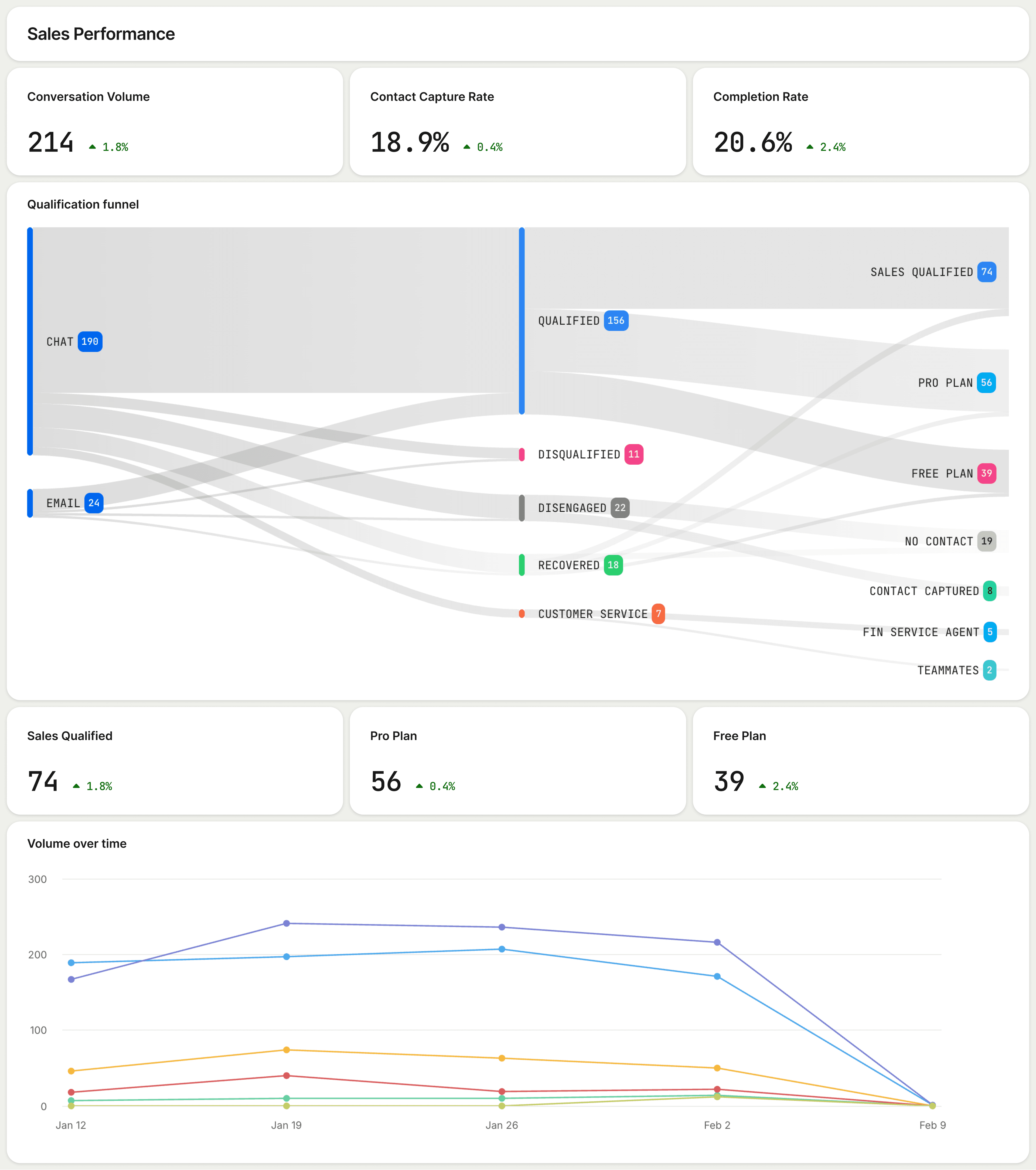The height and width of the screenshot is (1170, 1036).
Task: Click the 2.4% trend under Completion Rate
Action: [826, 147]
